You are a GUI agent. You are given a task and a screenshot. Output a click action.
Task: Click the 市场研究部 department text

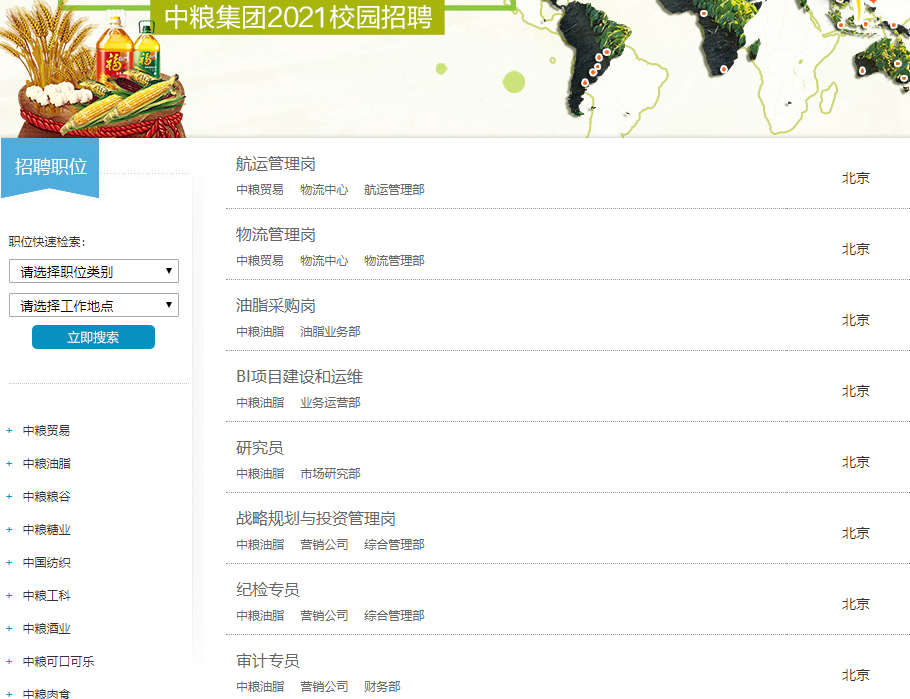tap(330, 474)
